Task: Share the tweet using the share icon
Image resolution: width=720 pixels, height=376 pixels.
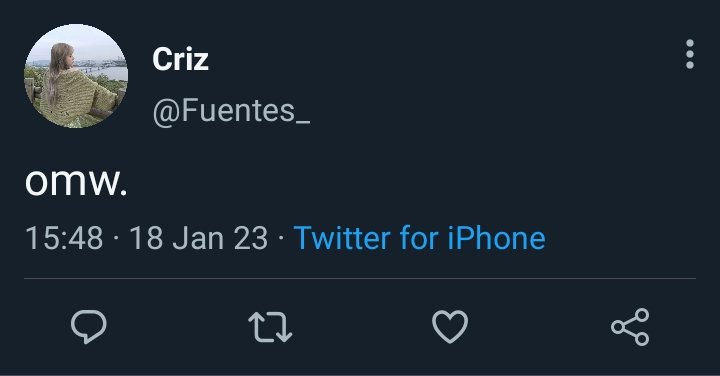Action: tap(630, 327)
